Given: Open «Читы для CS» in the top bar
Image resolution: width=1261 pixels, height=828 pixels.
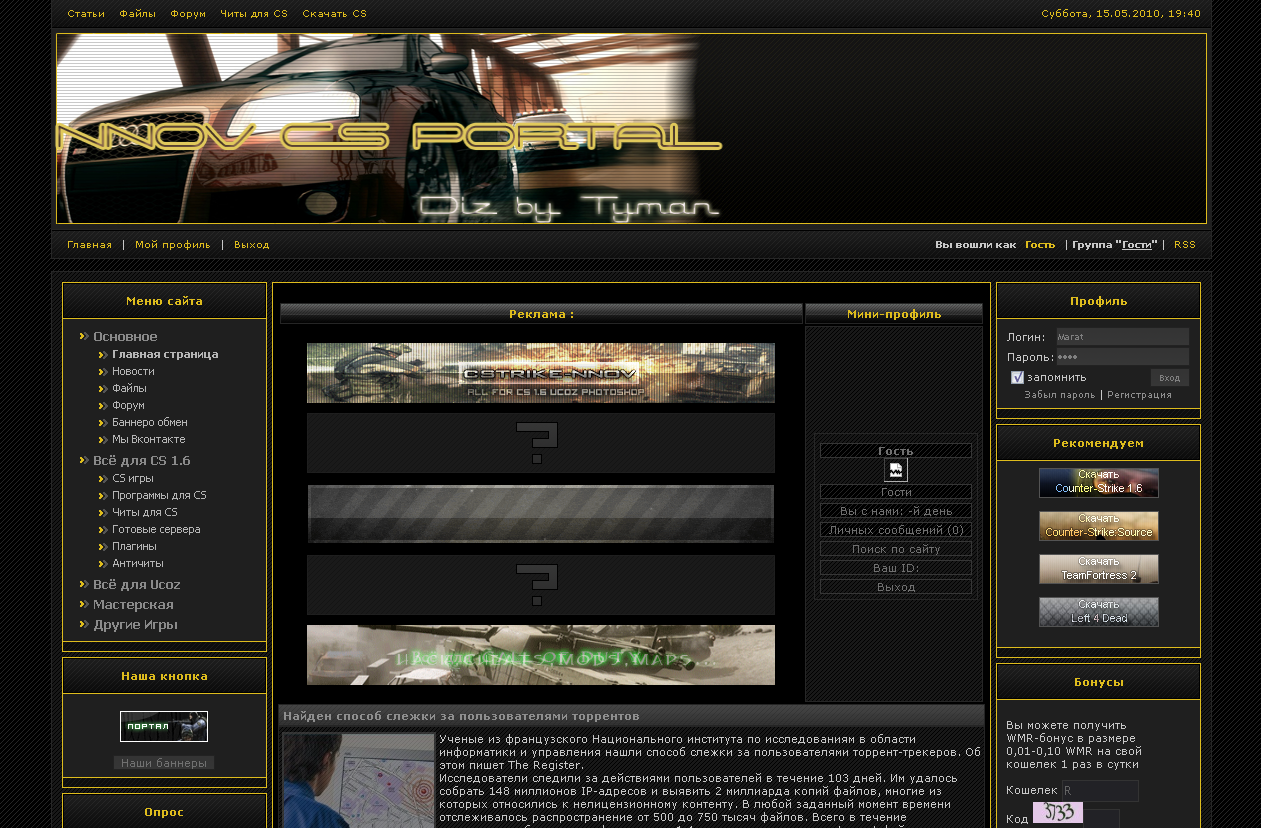Looking at the screenshot, I should [x=254, y=14].
